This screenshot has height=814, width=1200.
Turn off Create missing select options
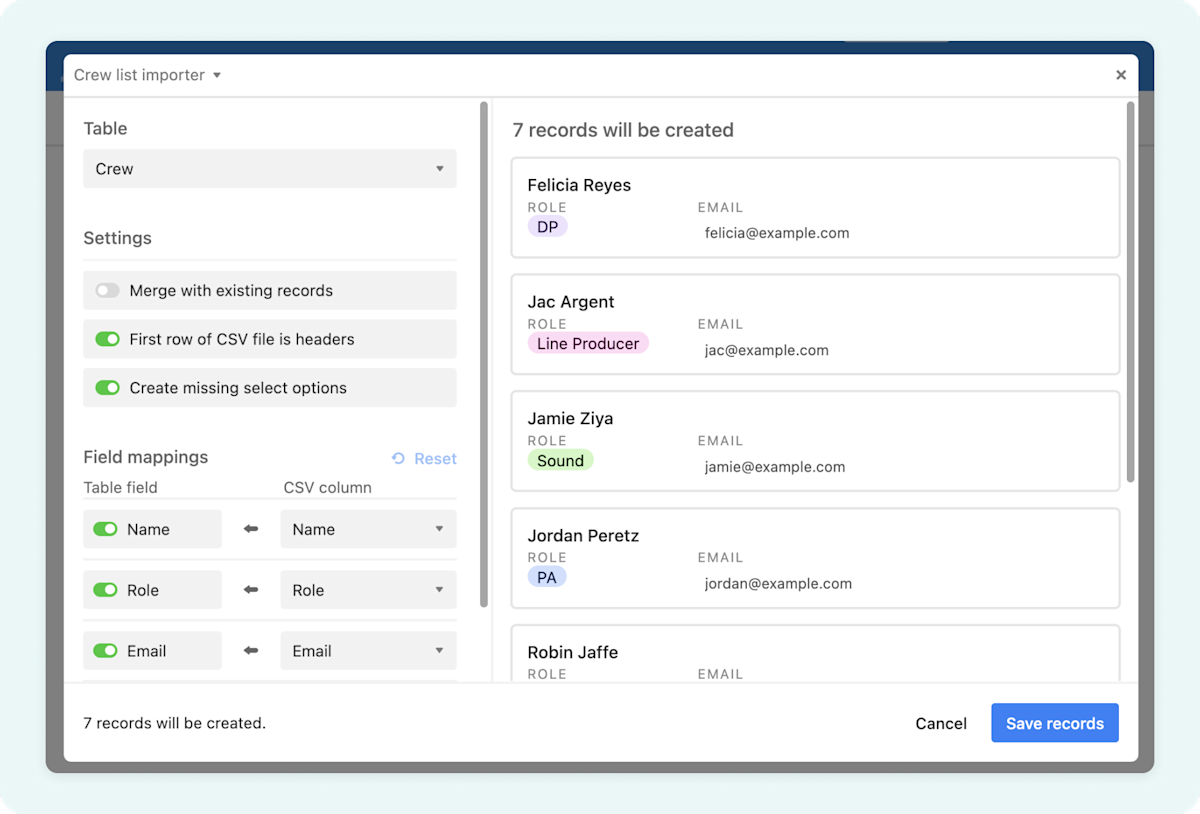click(x=107, y=387)
